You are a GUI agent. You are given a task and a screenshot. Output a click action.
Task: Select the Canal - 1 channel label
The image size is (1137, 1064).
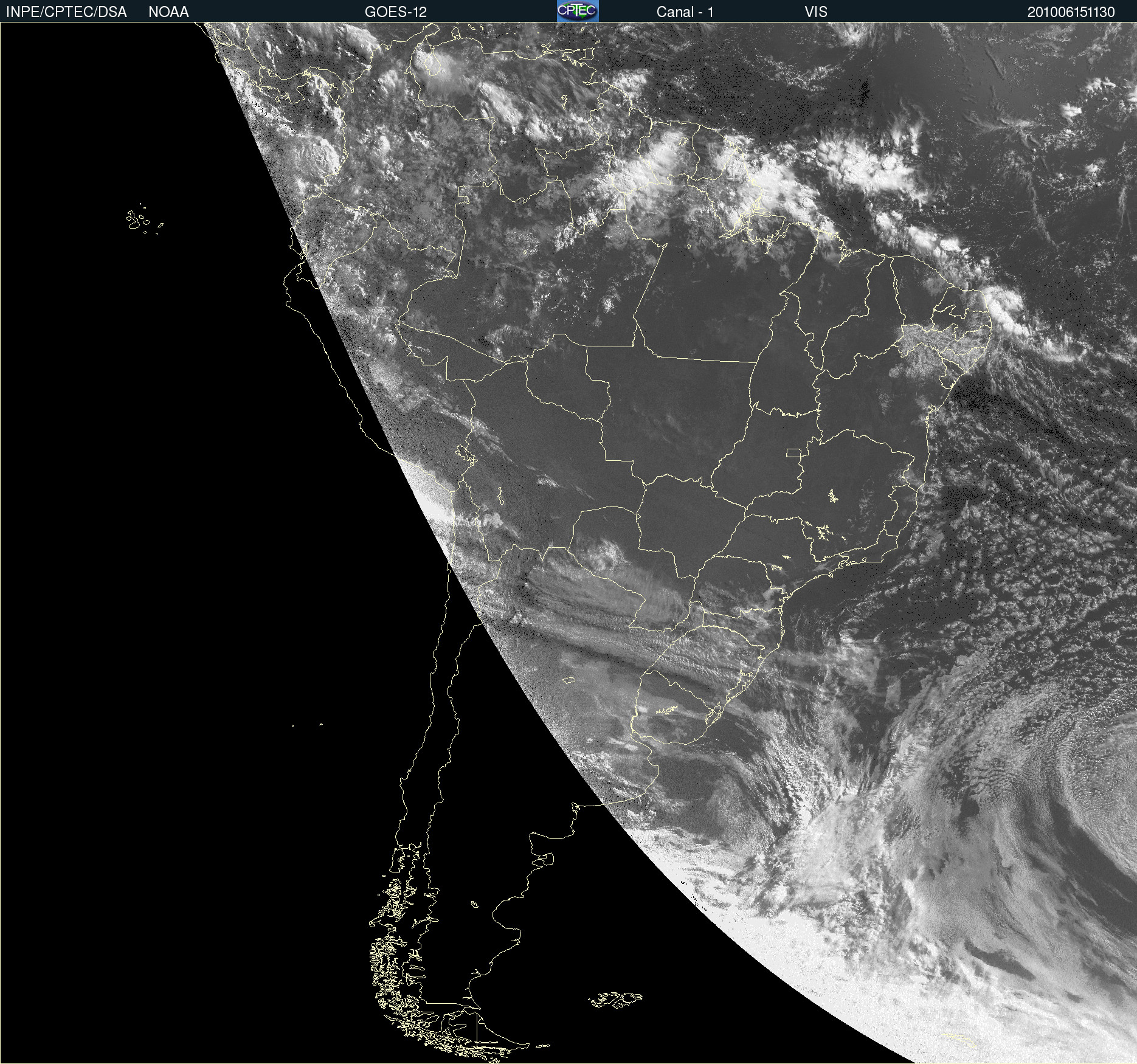685,12
